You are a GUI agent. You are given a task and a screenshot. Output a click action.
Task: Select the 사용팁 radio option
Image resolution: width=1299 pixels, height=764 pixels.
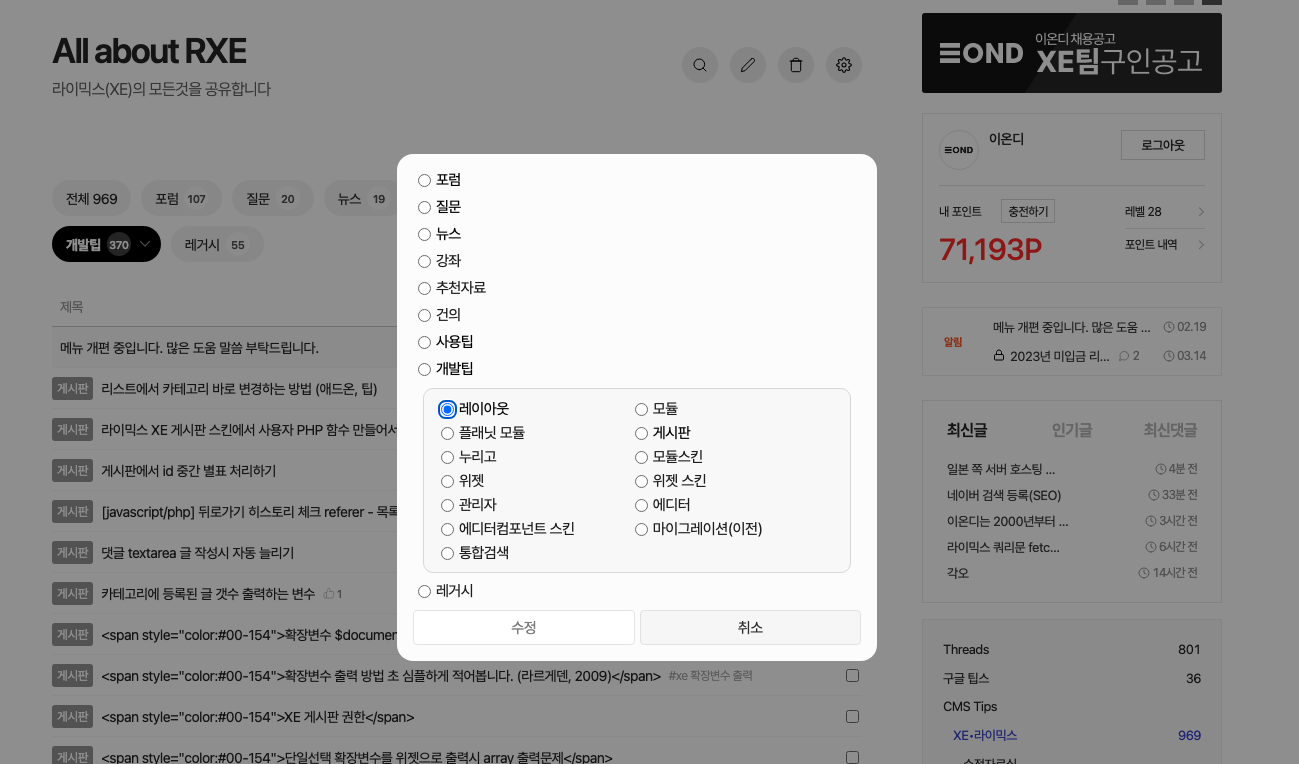point(424,342)
